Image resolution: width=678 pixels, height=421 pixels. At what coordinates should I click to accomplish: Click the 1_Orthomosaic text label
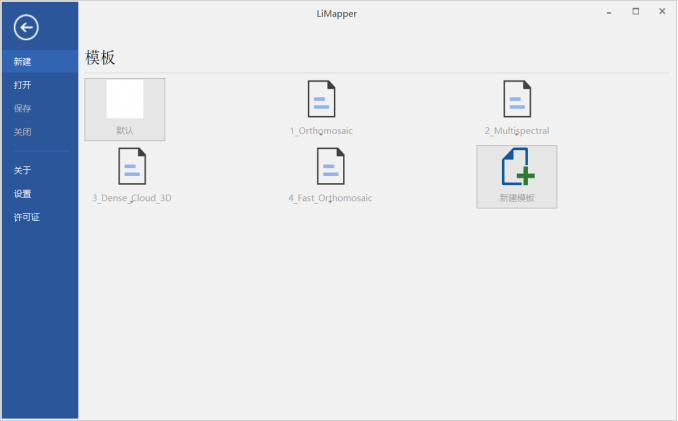point(321,131)
